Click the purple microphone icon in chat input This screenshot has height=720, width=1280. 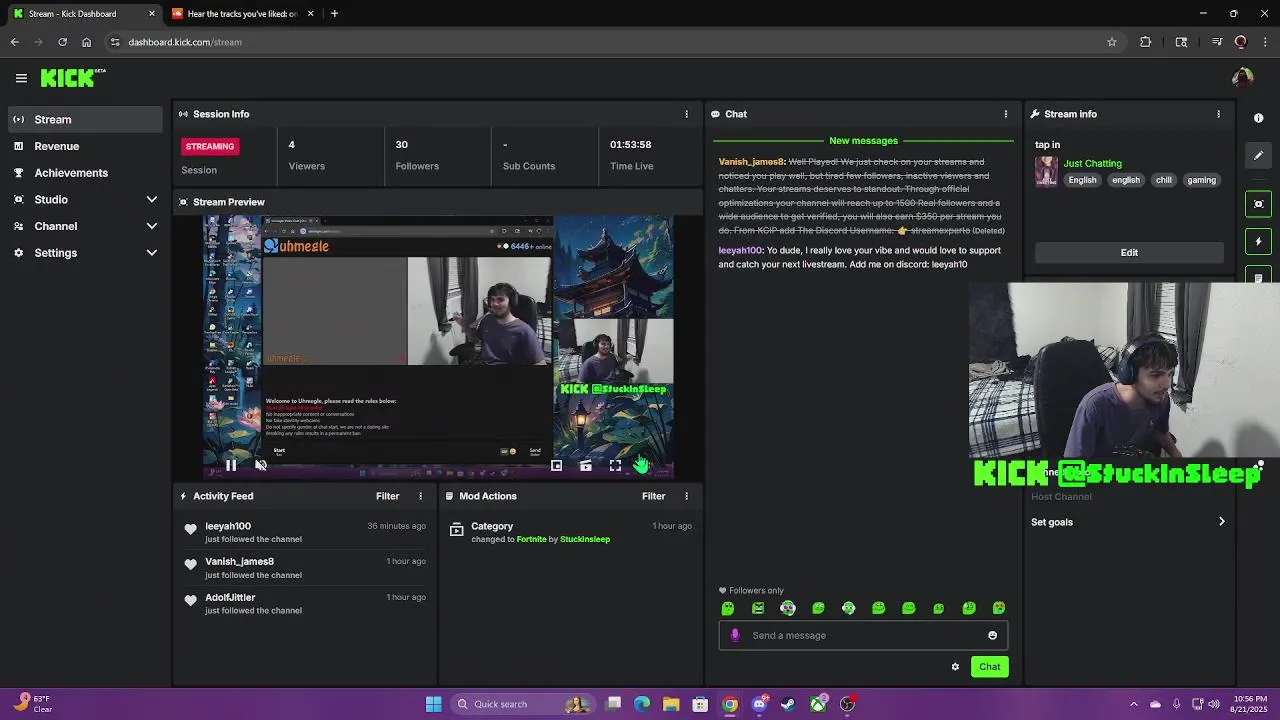click(x=735, y=635)
